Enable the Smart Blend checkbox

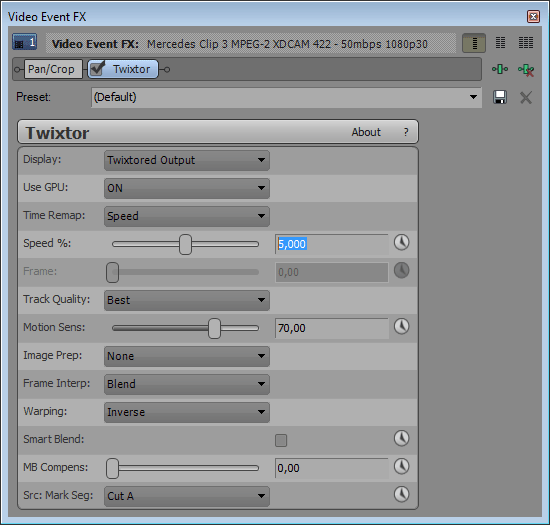[x=281, y=440]
